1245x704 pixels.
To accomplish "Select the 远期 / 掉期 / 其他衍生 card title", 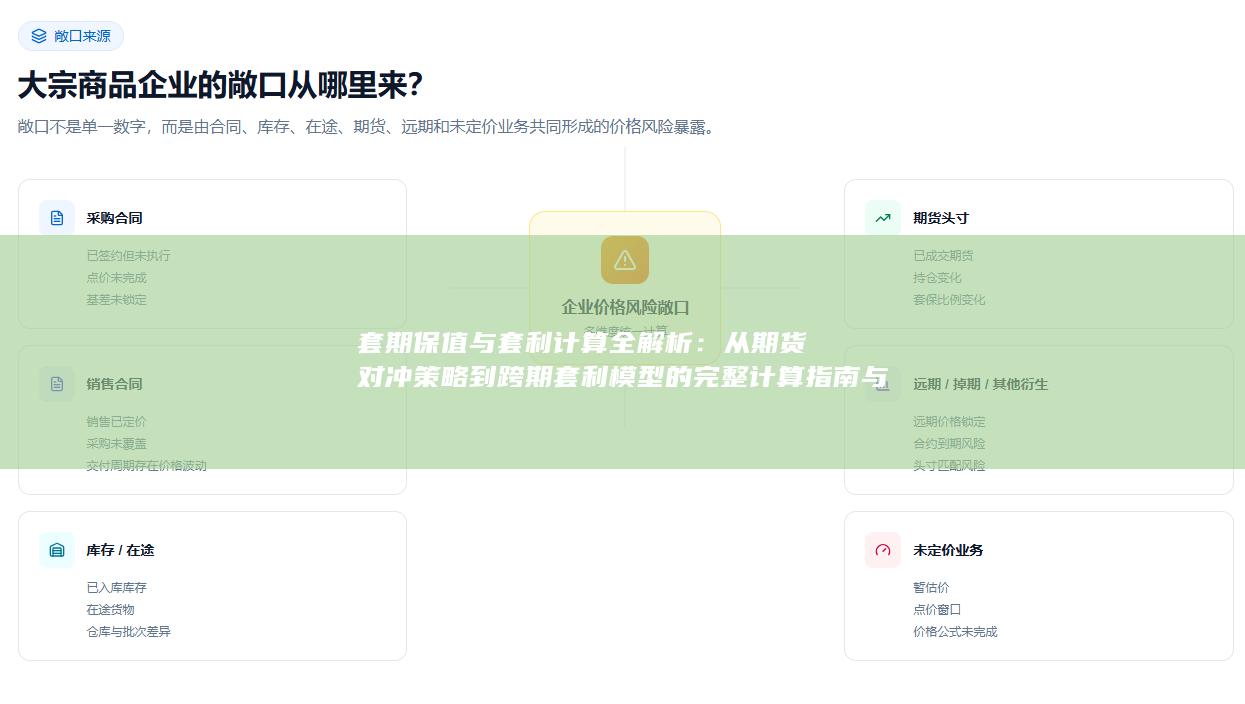I will (x=981, y=384).
